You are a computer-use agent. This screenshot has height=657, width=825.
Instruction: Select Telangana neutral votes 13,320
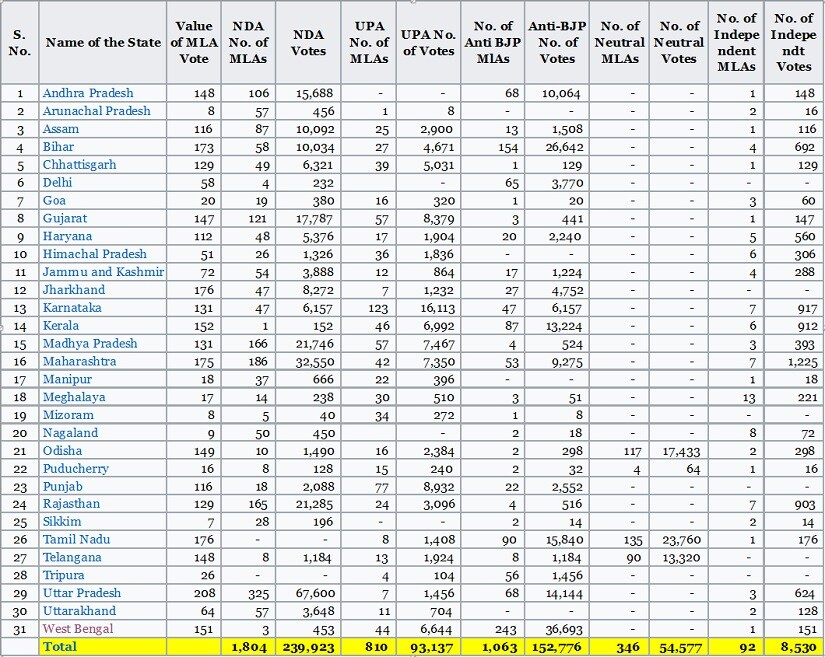click(681, 558)
